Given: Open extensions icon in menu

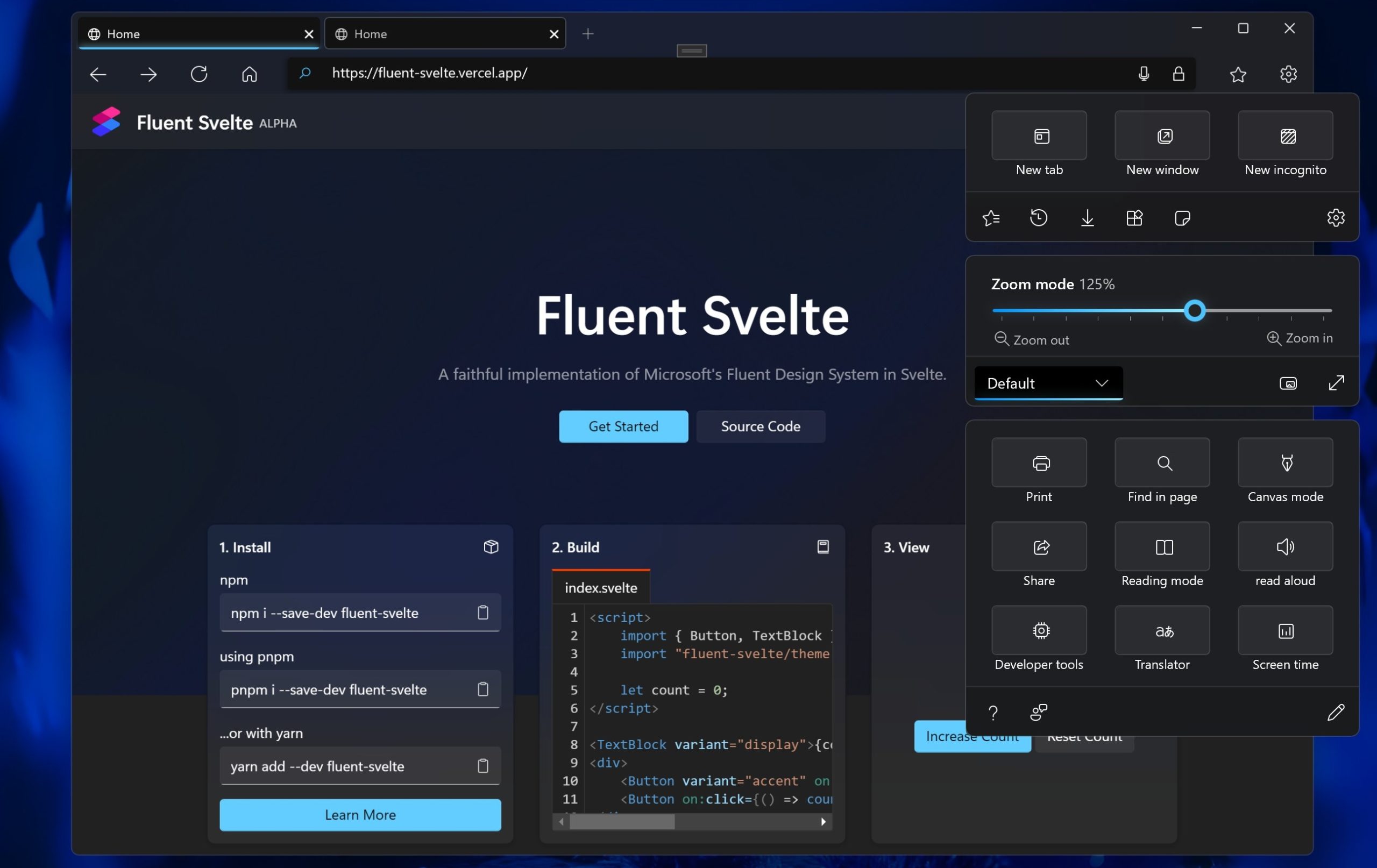Looking at the screenshot, I should 1134,218.
